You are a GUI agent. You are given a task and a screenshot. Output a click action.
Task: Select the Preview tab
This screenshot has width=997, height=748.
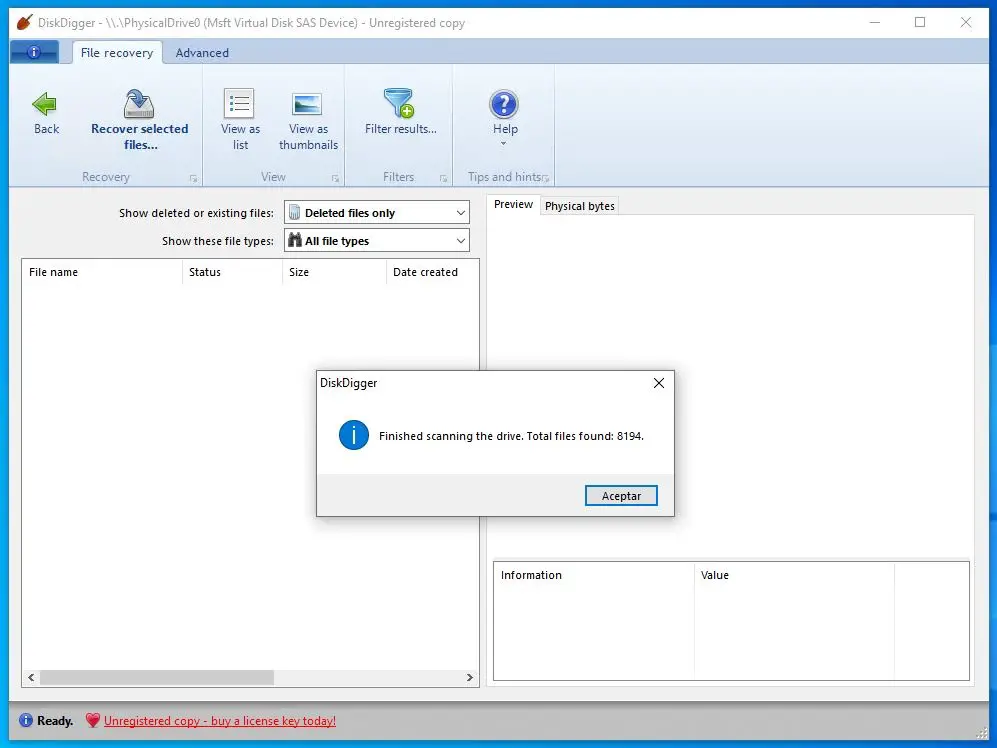pyautogui.click(x=513, y=204)
